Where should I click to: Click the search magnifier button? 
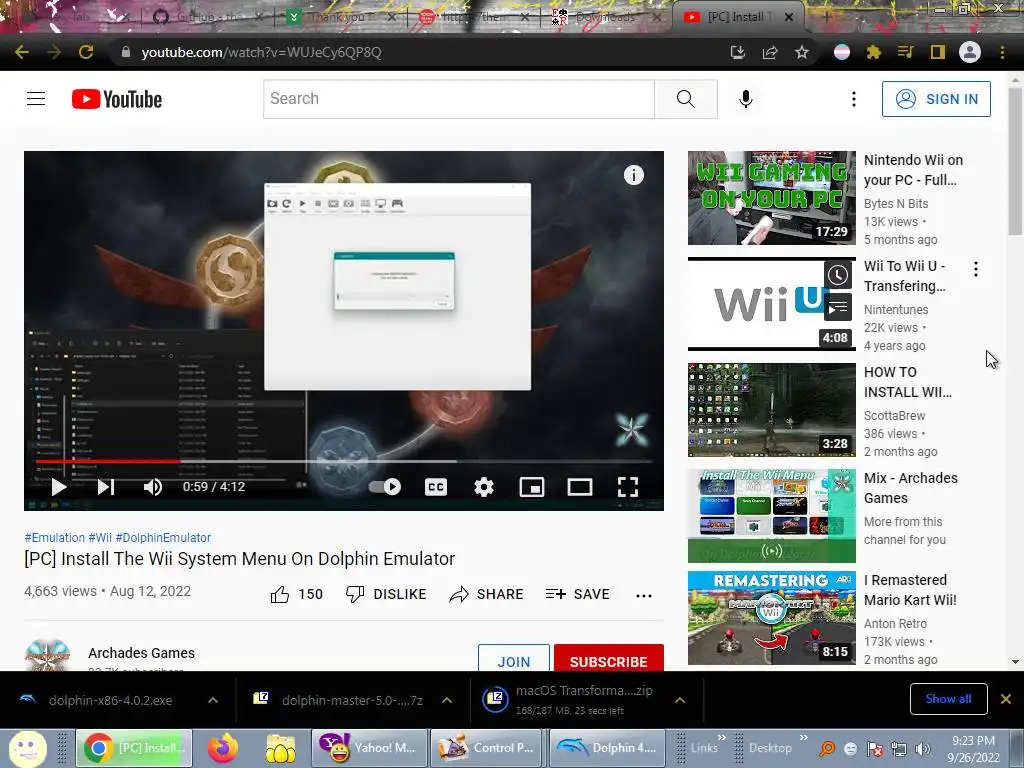click(686, 99)
